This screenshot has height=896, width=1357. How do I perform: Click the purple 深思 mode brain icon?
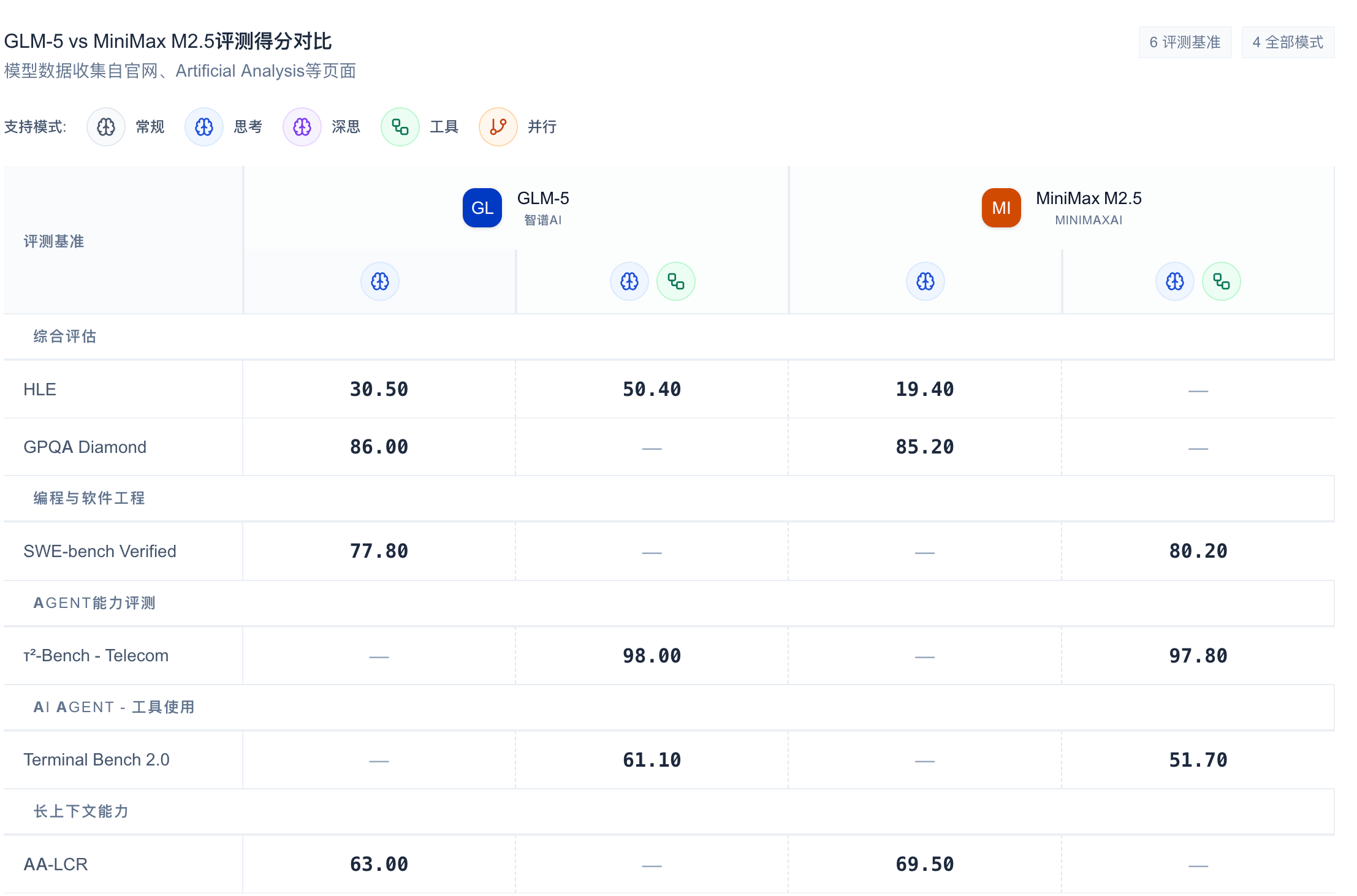(302, 127)
